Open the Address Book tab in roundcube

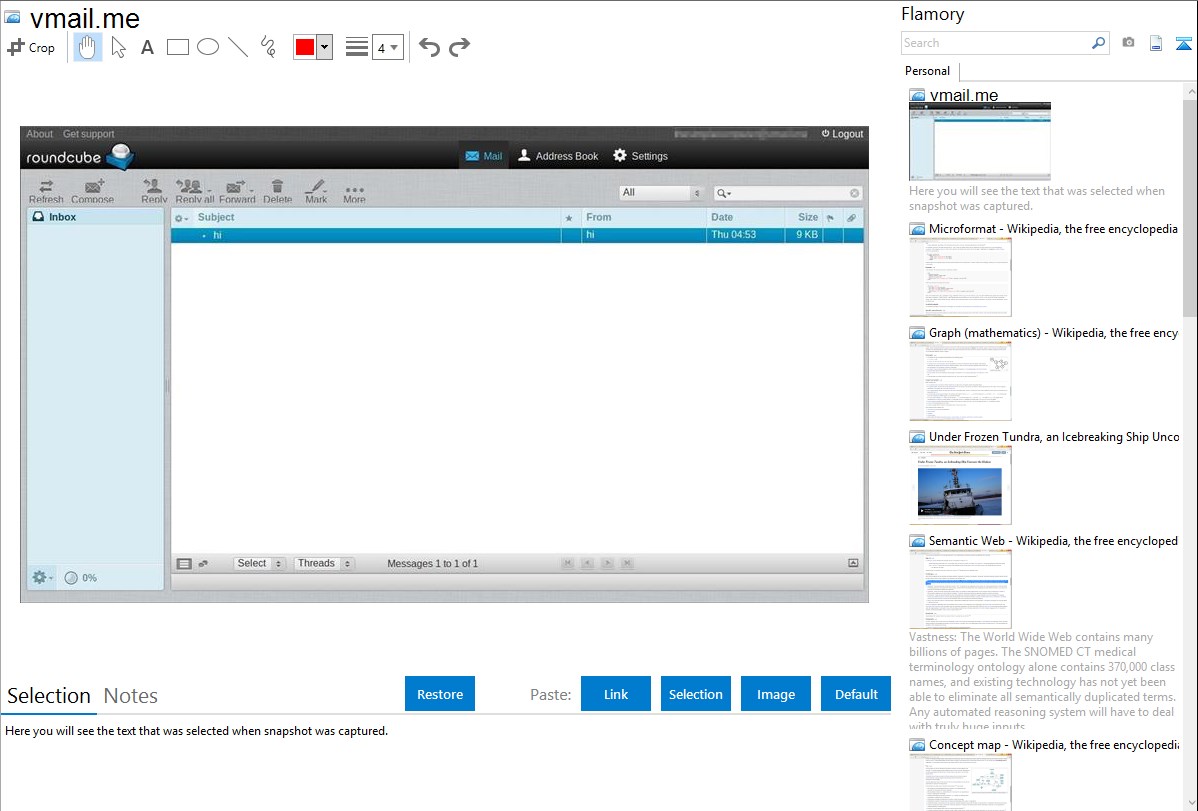coord(558,156)
